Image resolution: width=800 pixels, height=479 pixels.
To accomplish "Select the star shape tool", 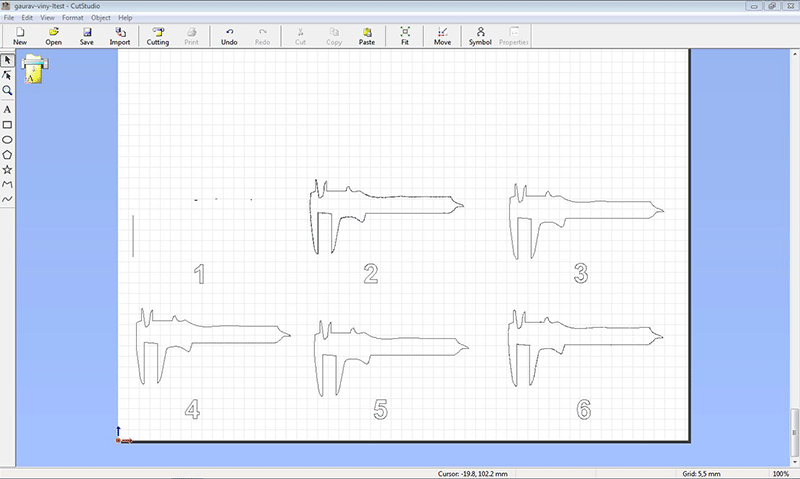I will pos(7,169).
